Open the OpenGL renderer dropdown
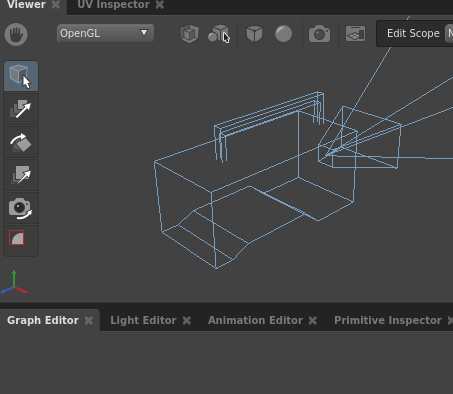 pyautogui.click(x=105, y=33)
